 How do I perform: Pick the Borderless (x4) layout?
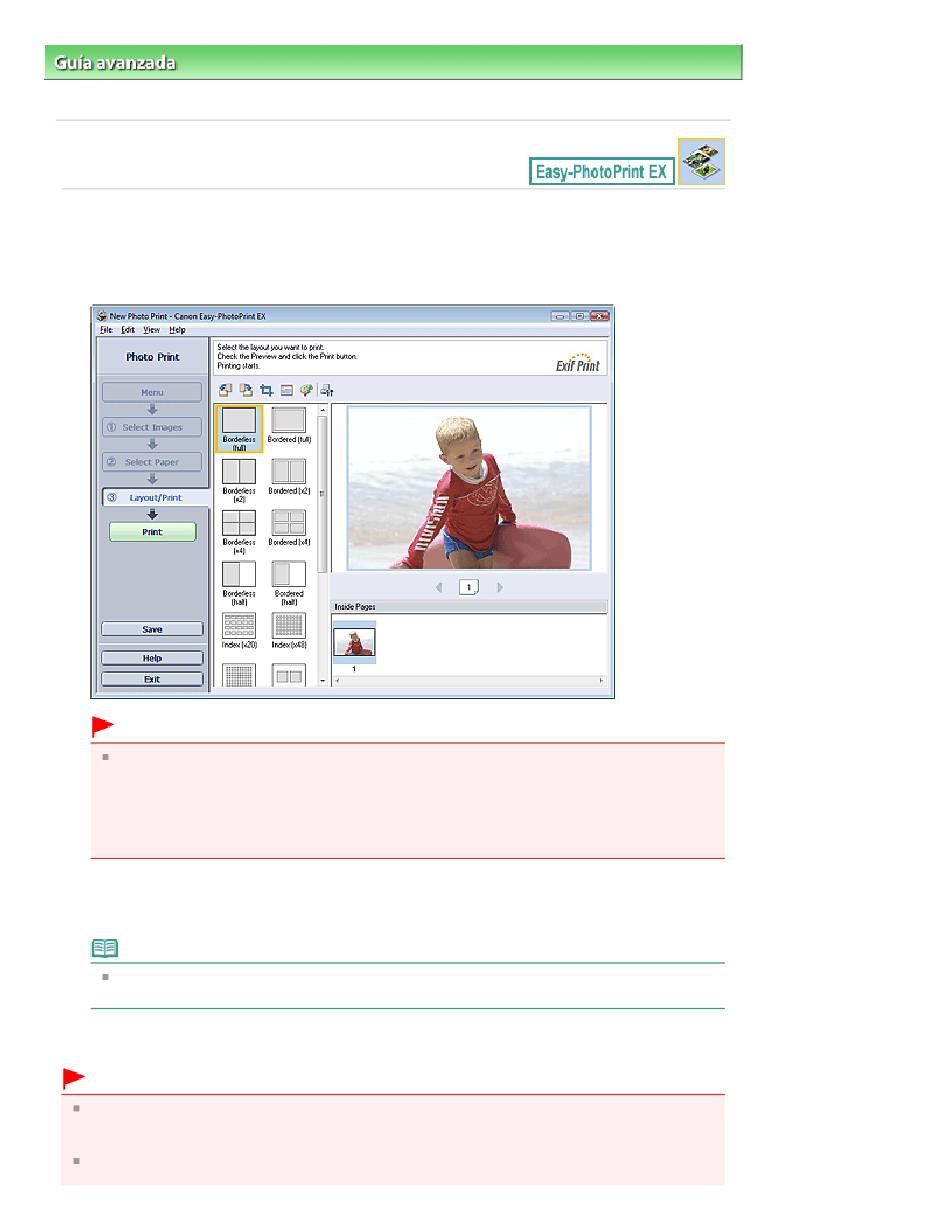coord(239,532)
